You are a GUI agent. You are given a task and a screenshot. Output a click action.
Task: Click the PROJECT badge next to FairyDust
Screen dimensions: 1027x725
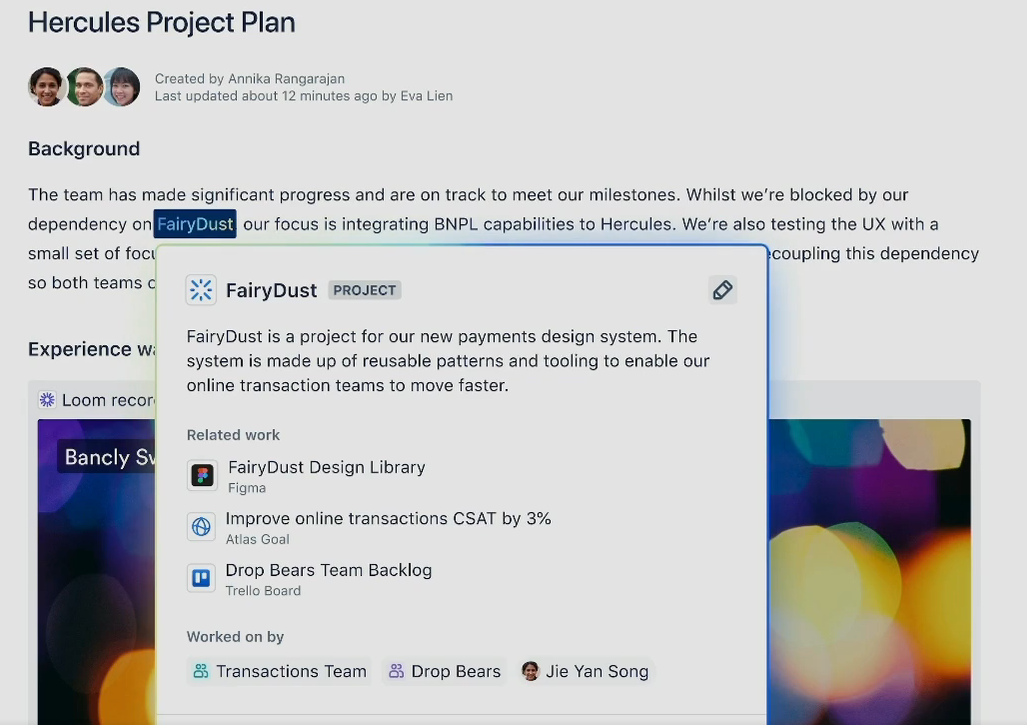tap(364, 290)
